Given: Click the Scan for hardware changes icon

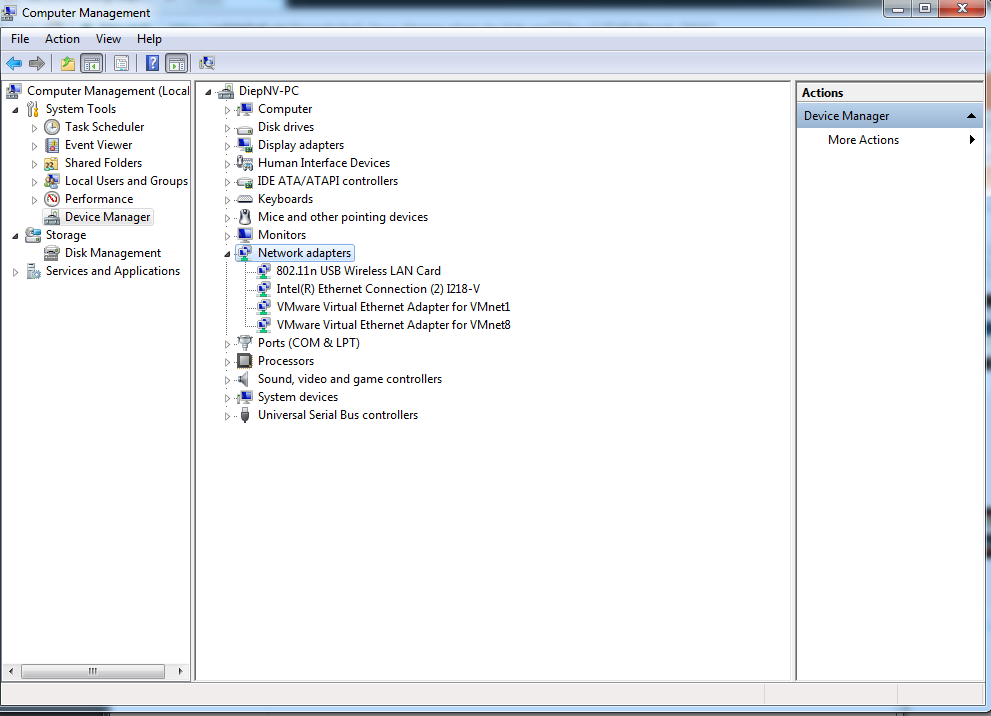Looking at the screenshot, I should (x=207, y=63).
